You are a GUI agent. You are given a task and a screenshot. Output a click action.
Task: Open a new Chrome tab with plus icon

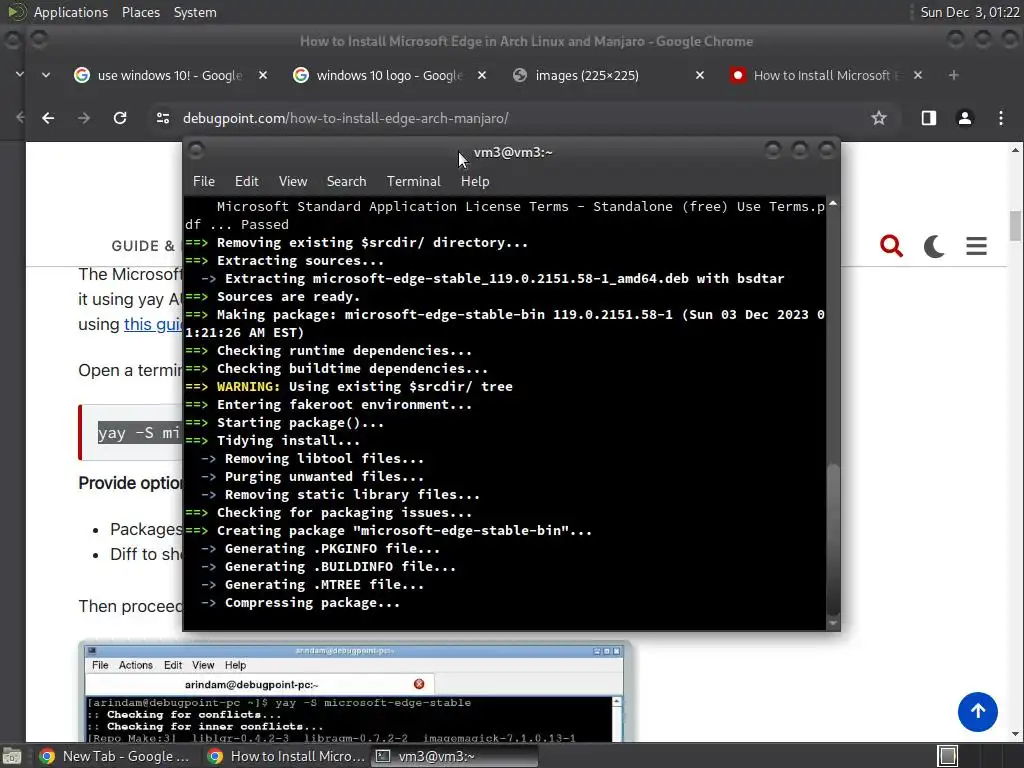[x=953, y=75]
